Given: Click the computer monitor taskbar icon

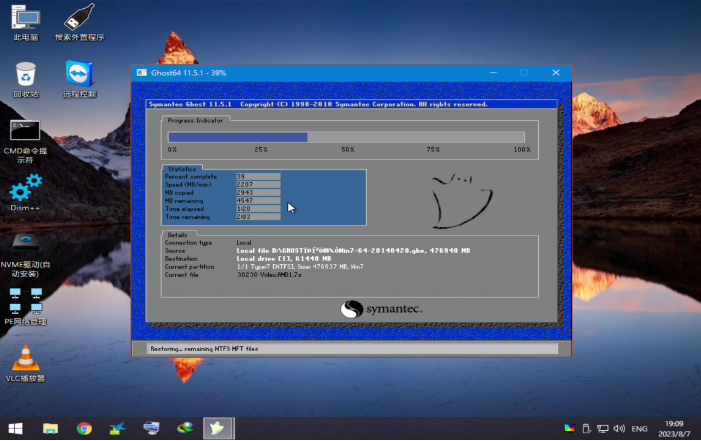Looking at the screenshot, I should [151, 428].
